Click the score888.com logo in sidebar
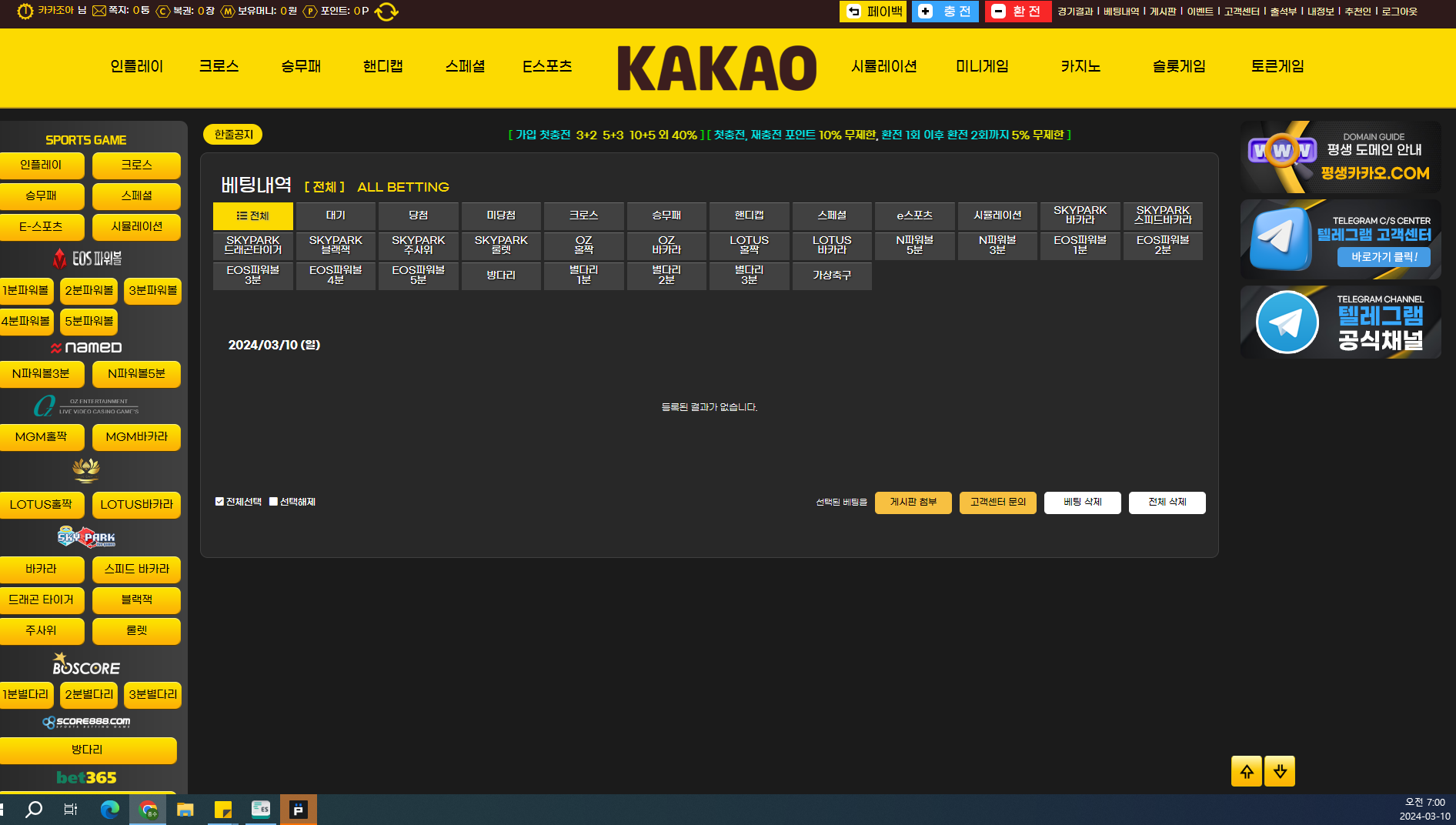 tap(86, 722)
